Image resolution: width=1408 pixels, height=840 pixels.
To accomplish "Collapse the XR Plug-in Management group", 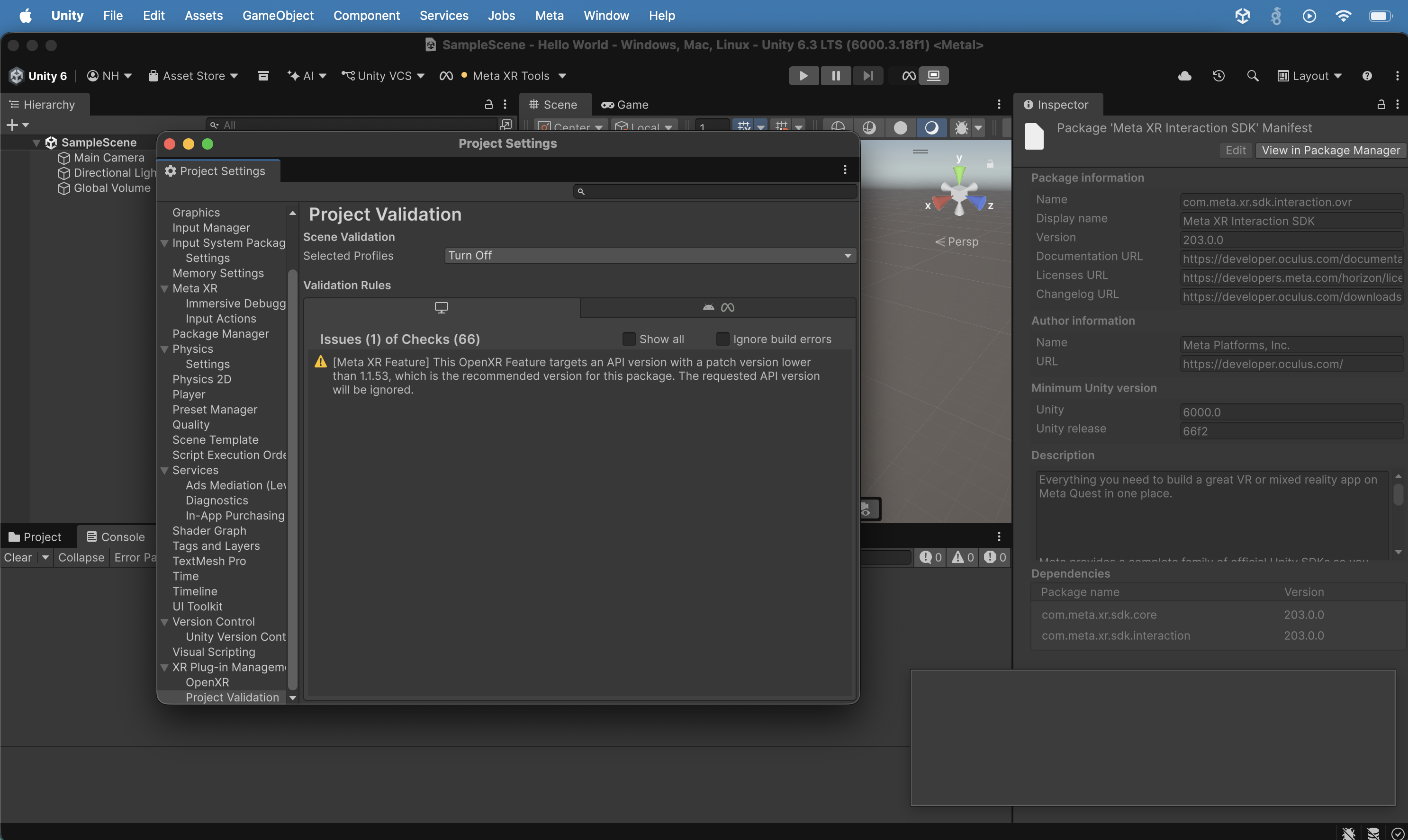I will pyautogui.click(x=164, y=667).
